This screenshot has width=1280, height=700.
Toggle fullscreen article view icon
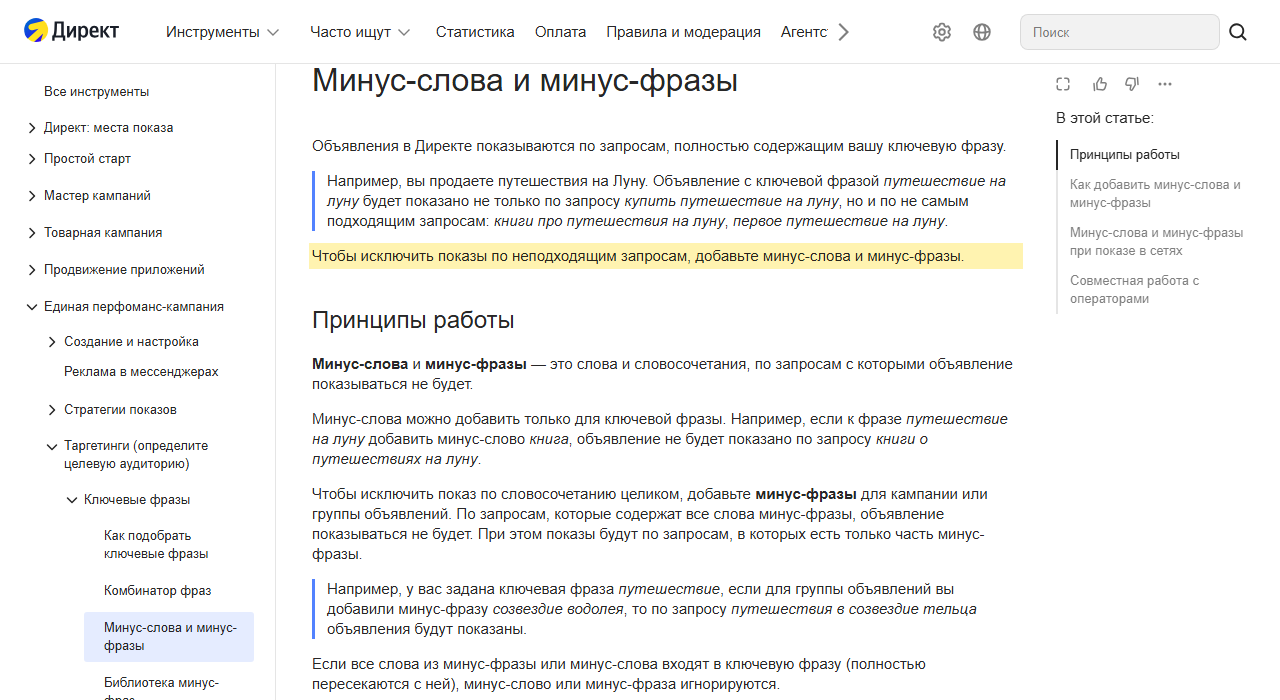(1063, 84)
